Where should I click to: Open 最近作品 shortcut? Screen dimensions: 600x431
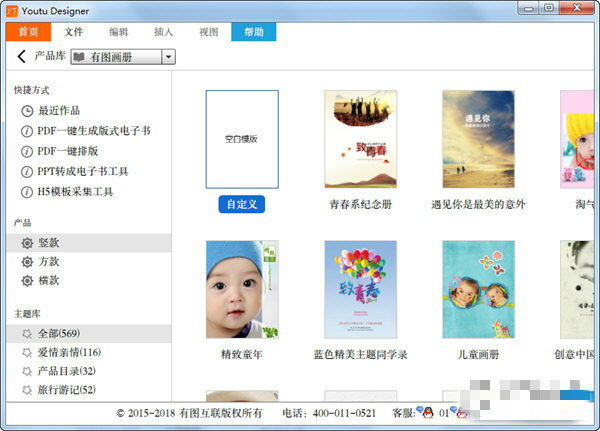pos(59,111)
